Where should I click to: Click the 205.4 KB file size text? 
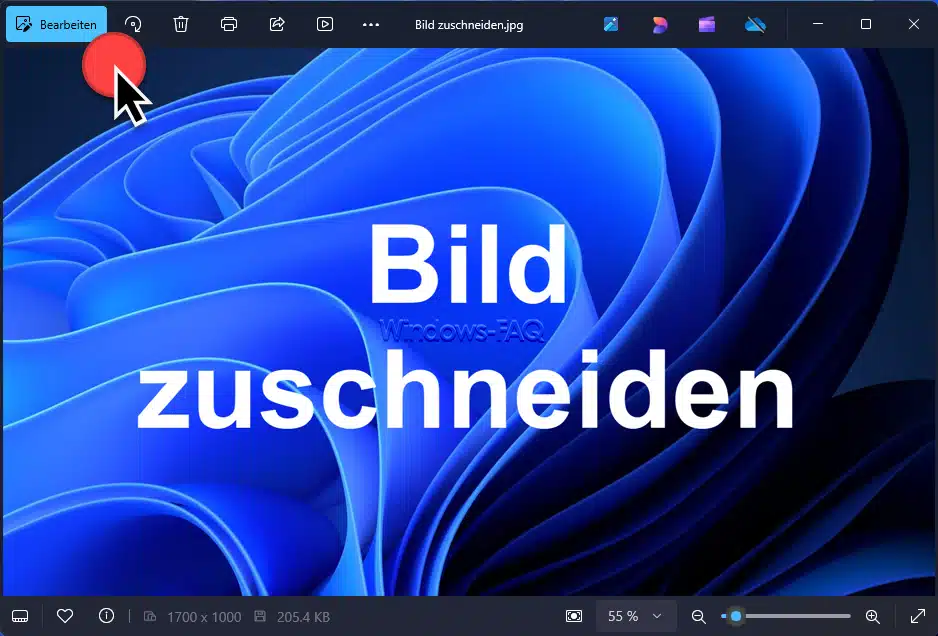point(303,617)
